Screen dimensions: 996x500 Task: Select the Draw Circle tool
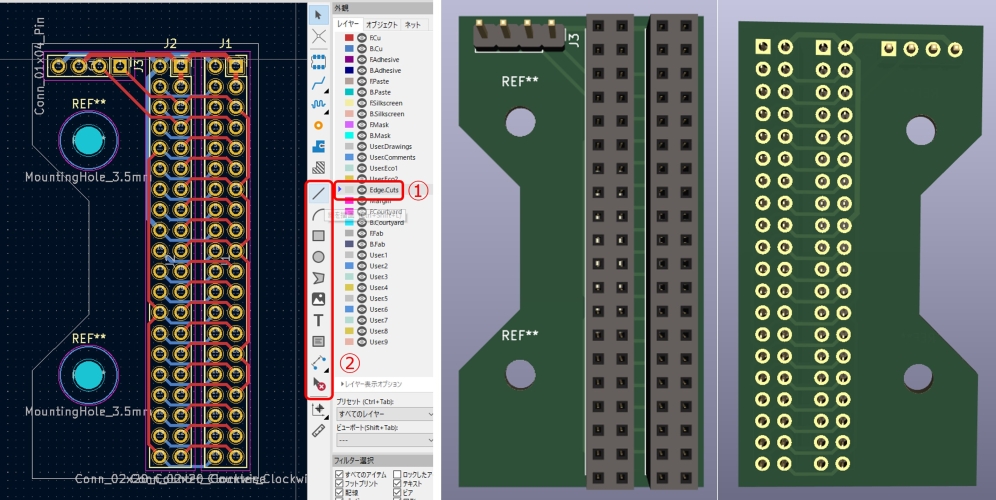pos(318,256)
